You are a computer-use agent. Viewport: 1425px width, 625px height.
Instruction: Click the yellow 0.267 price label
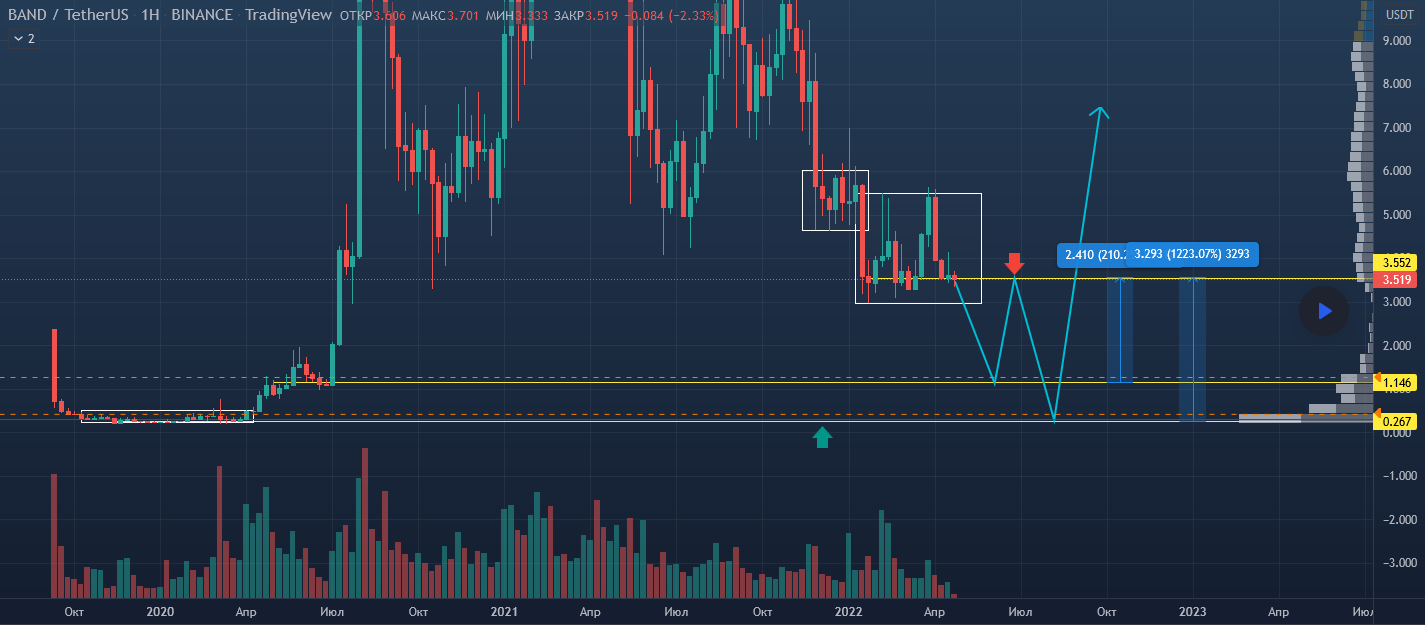tap(1396, 421)
